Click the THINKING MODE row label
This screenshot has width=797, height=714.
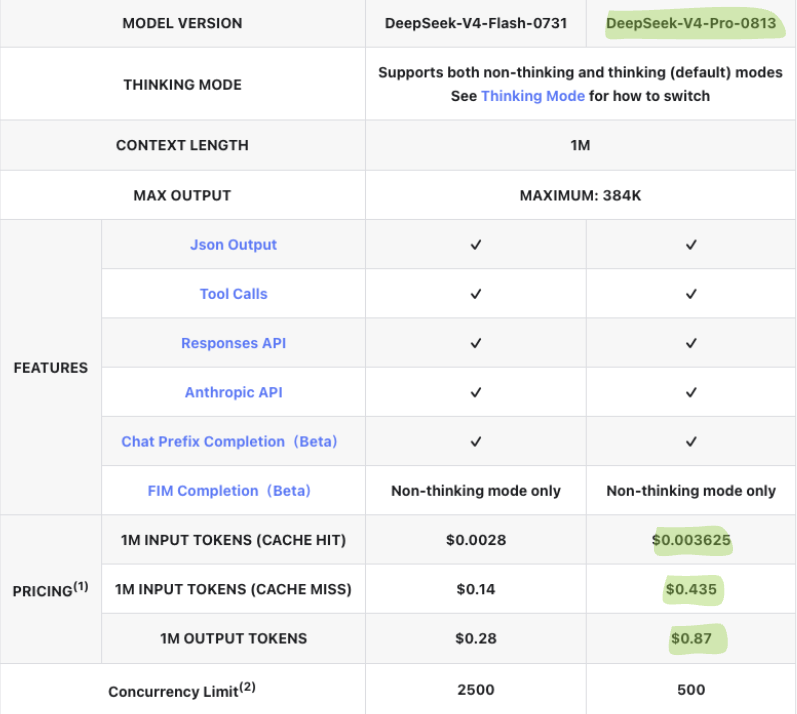tap(182, 84)
